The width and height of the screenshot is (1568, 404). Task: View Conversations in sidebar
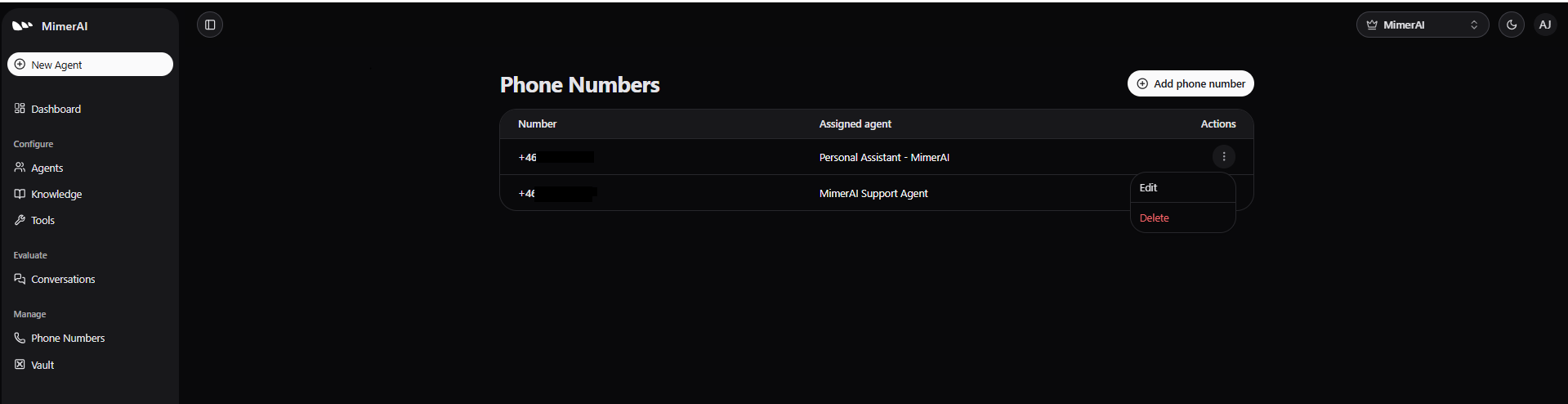click(x=63, y=279)
